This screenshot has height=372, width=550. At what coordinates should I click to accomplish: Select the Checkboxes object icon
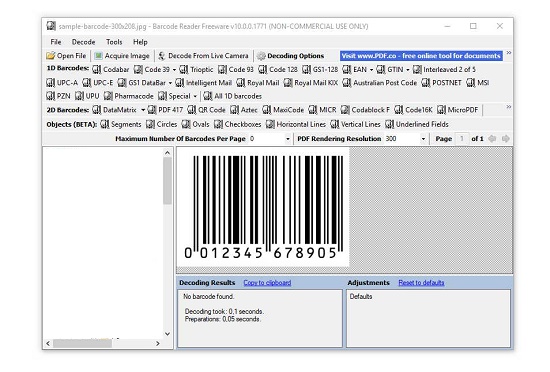point(218,124)
